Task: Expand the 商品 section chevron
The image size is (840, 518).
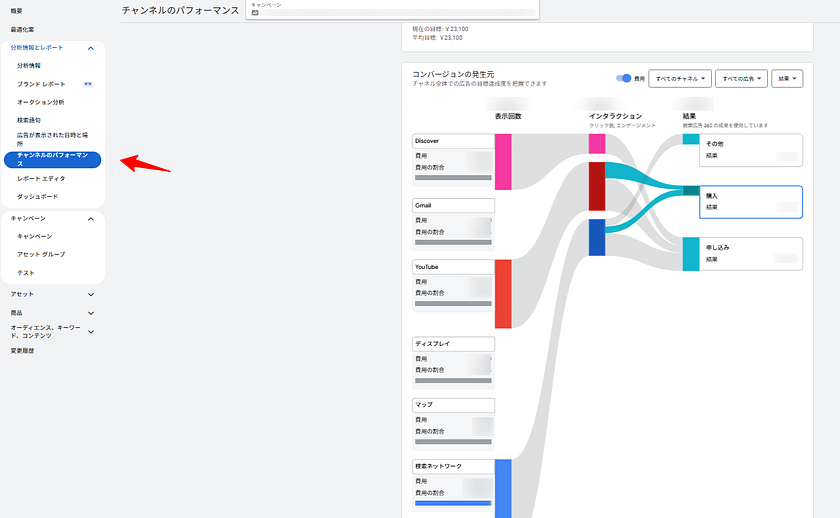Action: click(91, 313)
